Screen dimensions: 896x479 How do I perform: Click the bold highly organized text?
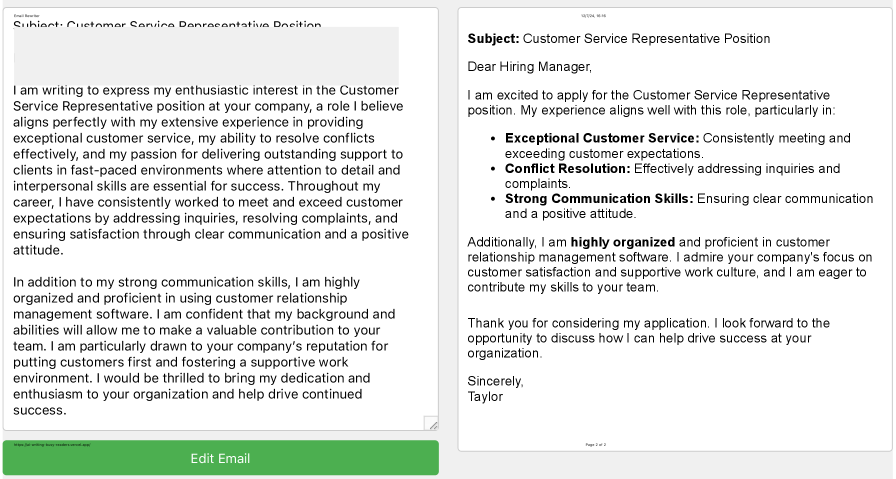tap(623, 242)
